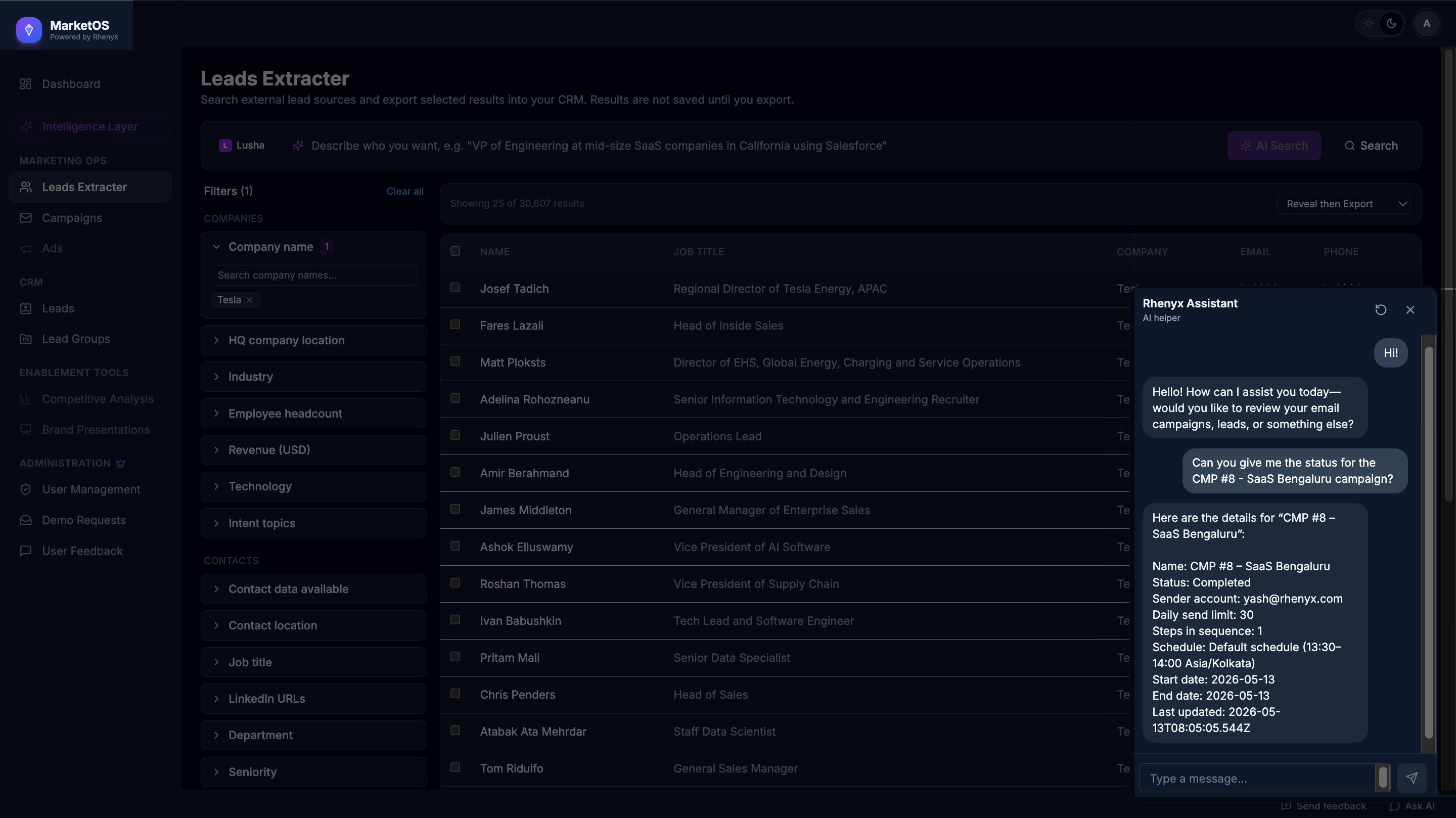
Task: Click the Campaigns envelope icon
Action: click(x=25, y=217)
